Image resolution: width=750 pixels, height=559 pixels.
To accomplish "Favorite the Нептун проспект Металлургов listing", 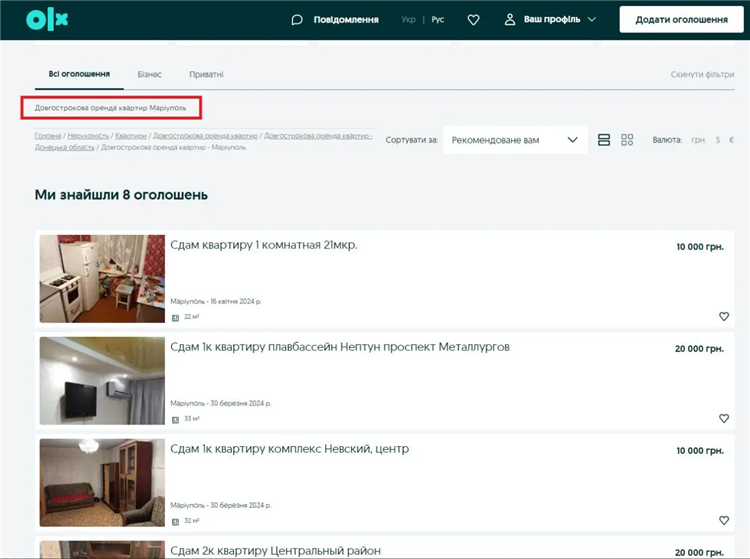I will [x=724, y=418].
